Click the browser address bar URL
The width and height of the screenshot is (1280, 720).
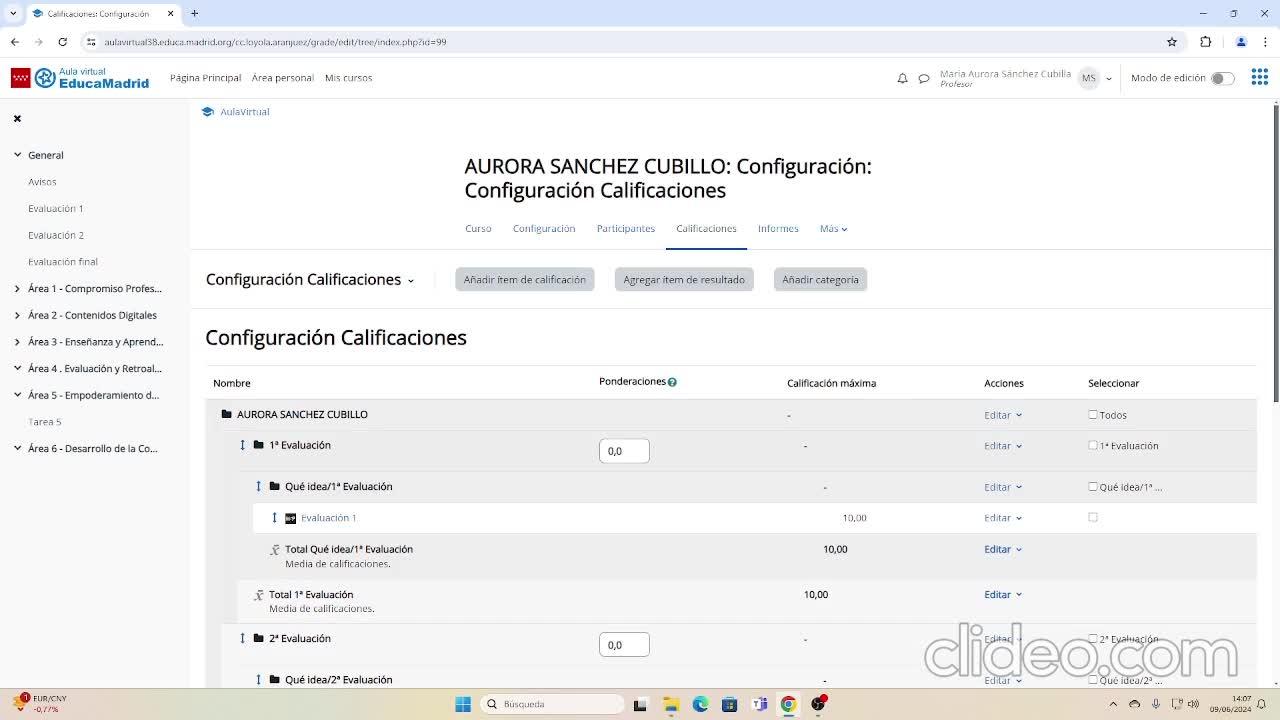coord(275,42)
